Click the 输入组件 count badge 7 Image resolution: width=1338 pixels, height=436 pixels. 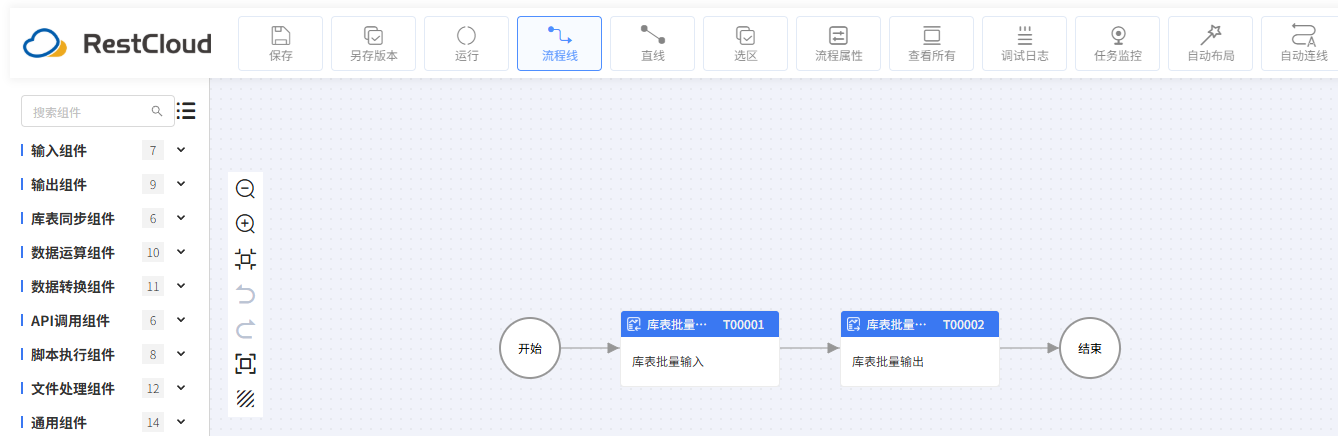pyautogui.click(x=153, y=151)
